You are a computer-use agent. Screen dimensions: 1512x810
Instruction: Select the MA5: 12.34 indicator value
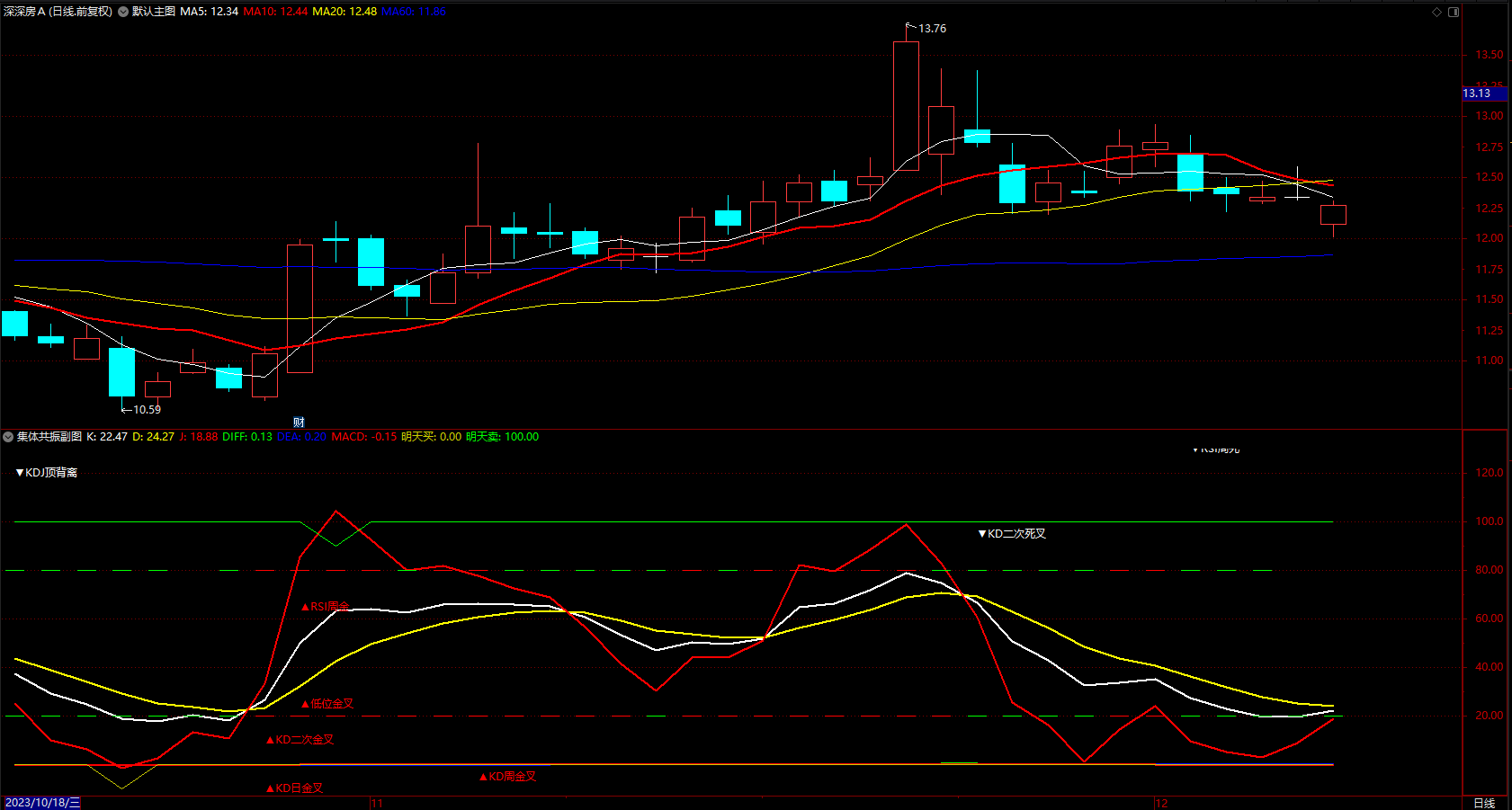pos(210,12)
